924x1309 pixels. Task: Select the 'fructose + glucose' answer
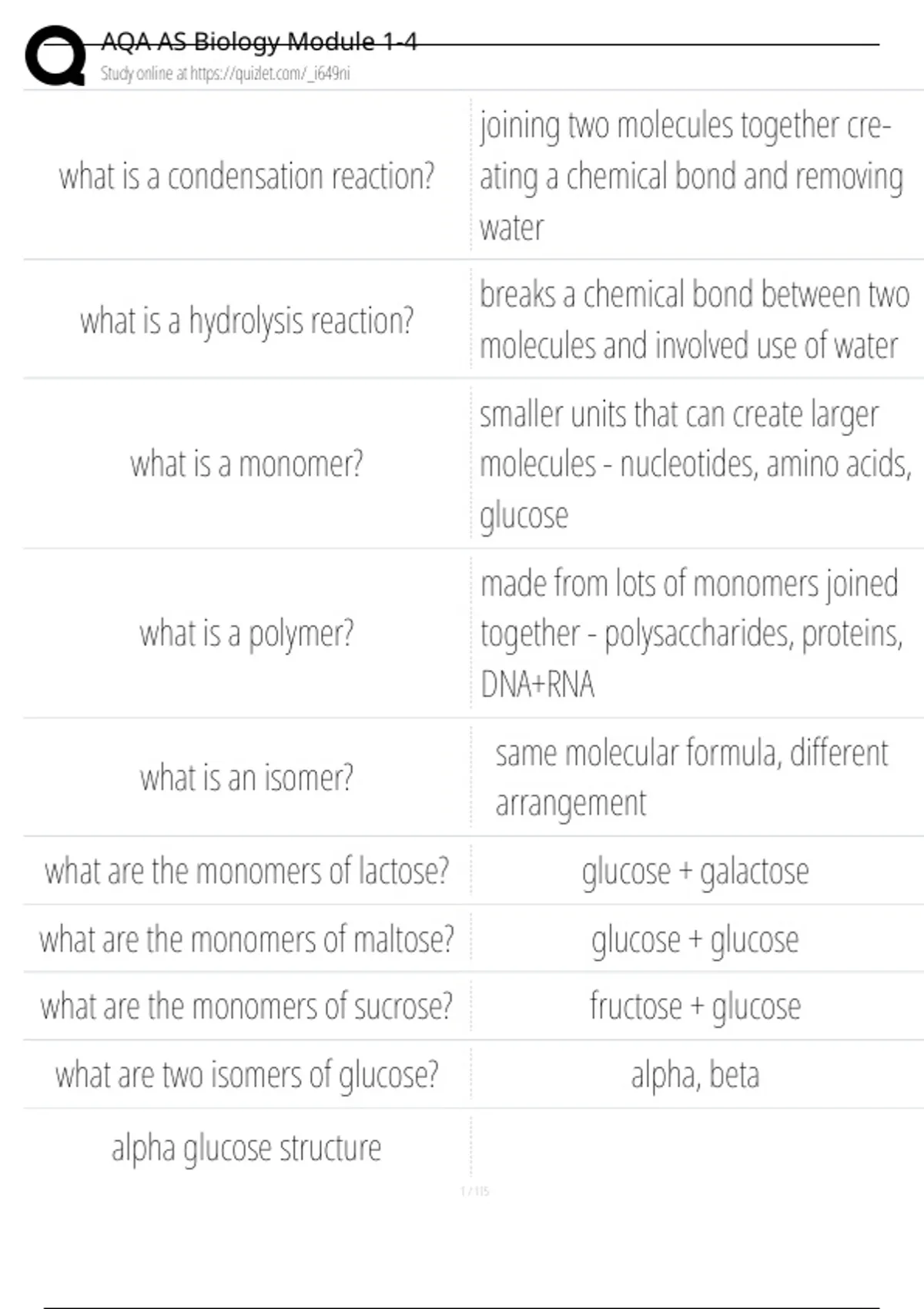pos(695,1006)
